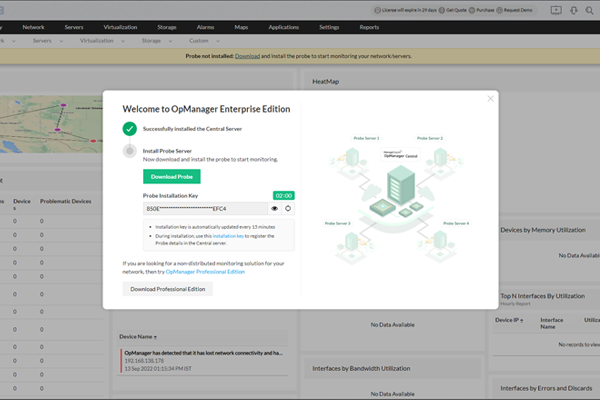The image size is (600, 400).
Task: Click the license expiry notice
Action: 406,10
